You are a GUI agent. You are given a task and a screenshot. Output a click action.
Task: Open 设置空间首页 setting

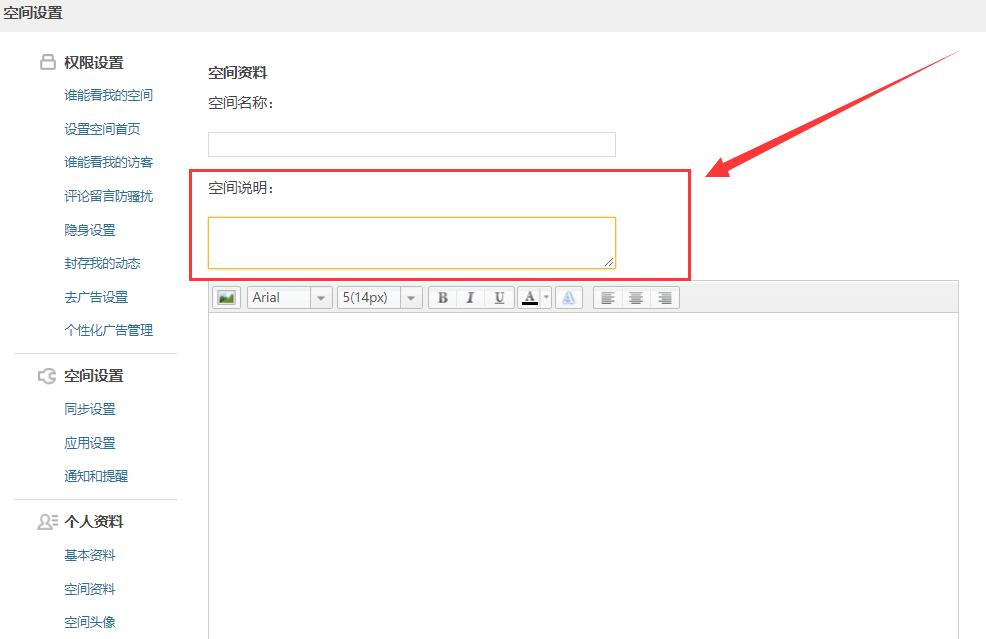click(x=102, y=129)
